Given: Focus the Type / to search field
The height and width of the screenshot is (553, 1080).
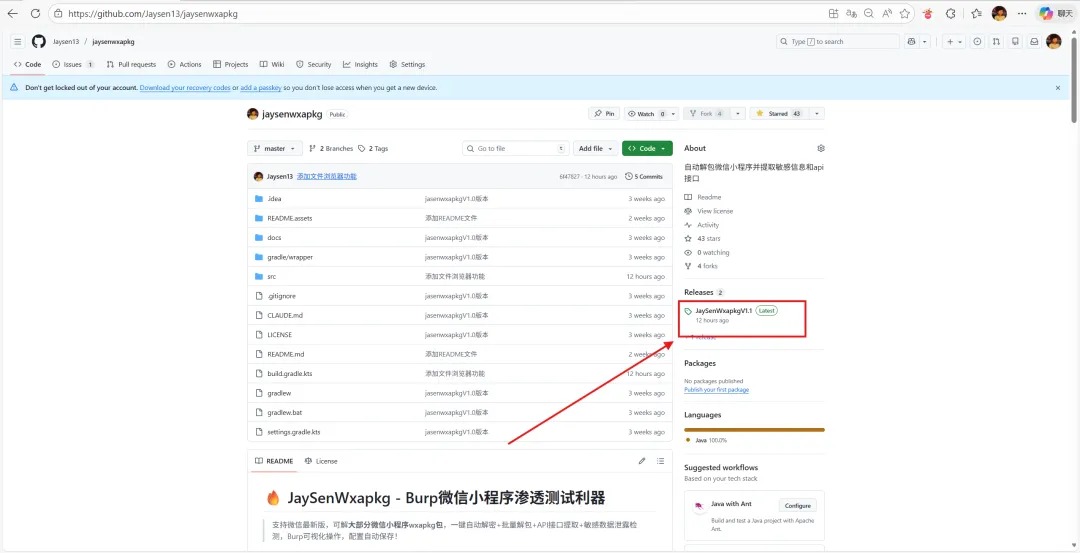Looking at the screenshot, I should point(838,41).
